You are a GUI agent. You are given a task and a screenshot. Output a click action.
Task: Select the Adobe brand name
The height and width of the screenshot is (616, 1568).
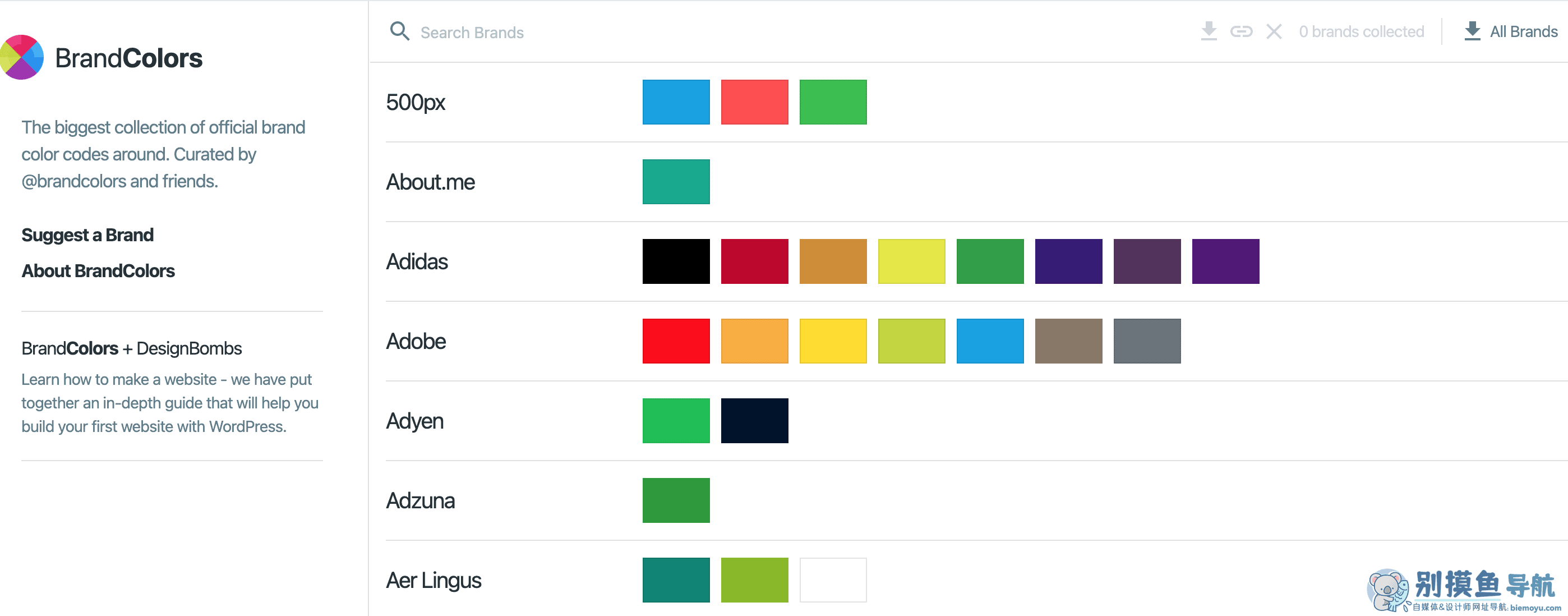click(416, 342)
